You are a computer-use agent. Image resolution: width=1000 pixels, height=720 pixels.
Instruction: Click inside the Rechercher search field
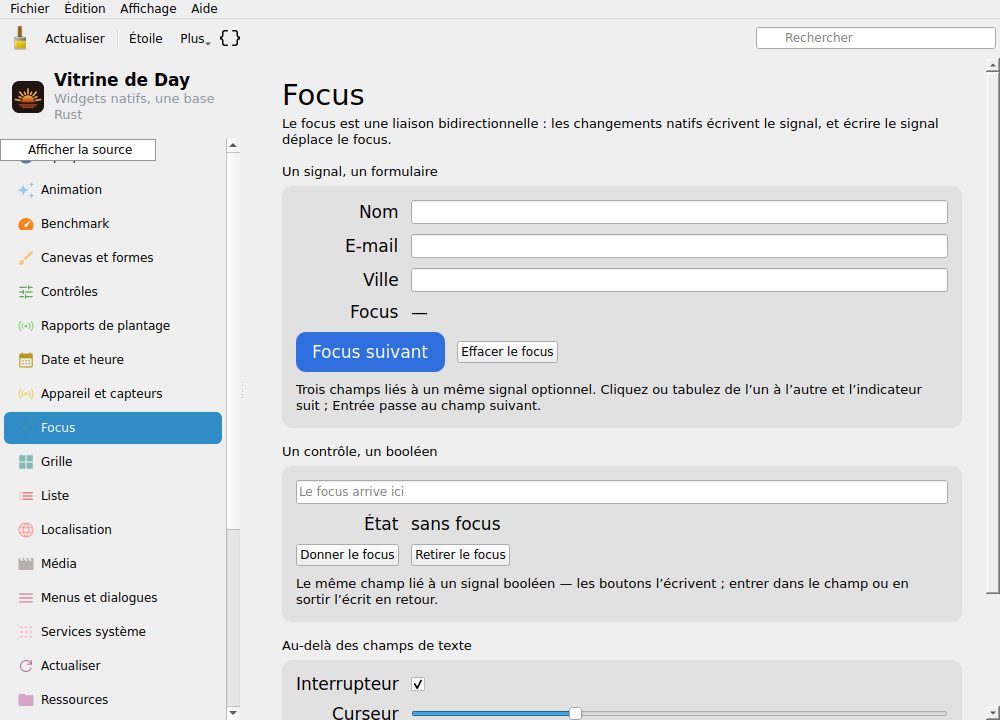(x=875, y=38)
